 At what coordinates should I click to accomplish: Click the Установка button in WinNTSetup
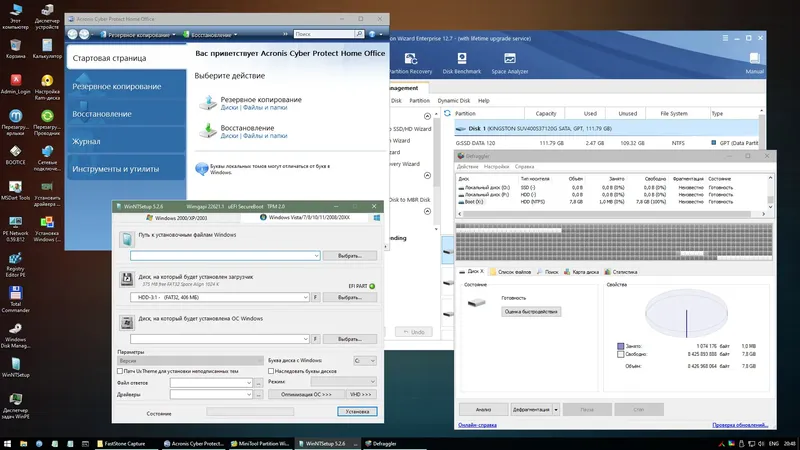(357, 411)
